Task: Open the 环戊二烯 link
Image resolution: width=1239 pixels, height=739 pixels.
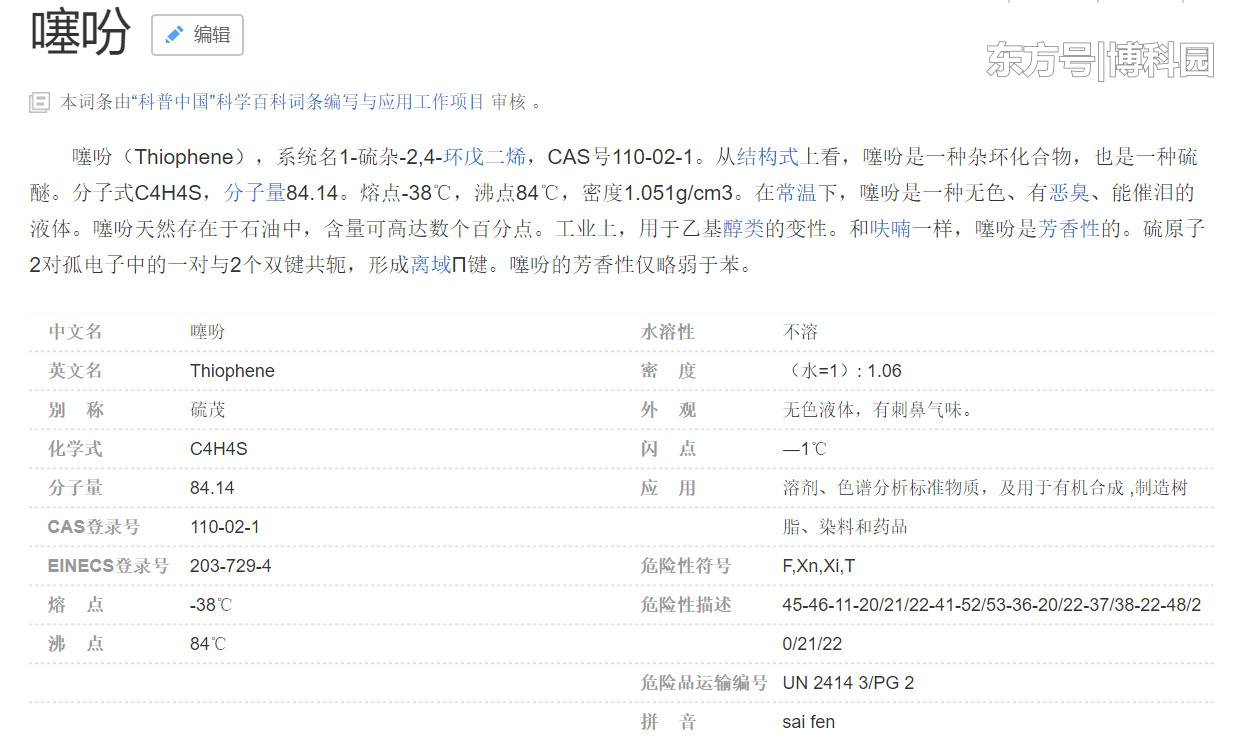Action: (x=485, y=157)
